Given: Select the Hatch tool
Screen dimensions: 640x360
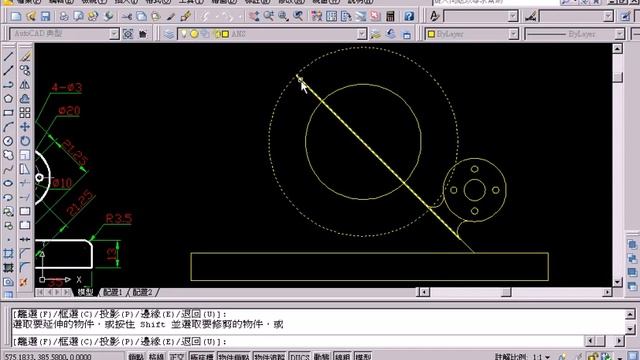Looking at the screenshot, I should coord(8,254).
